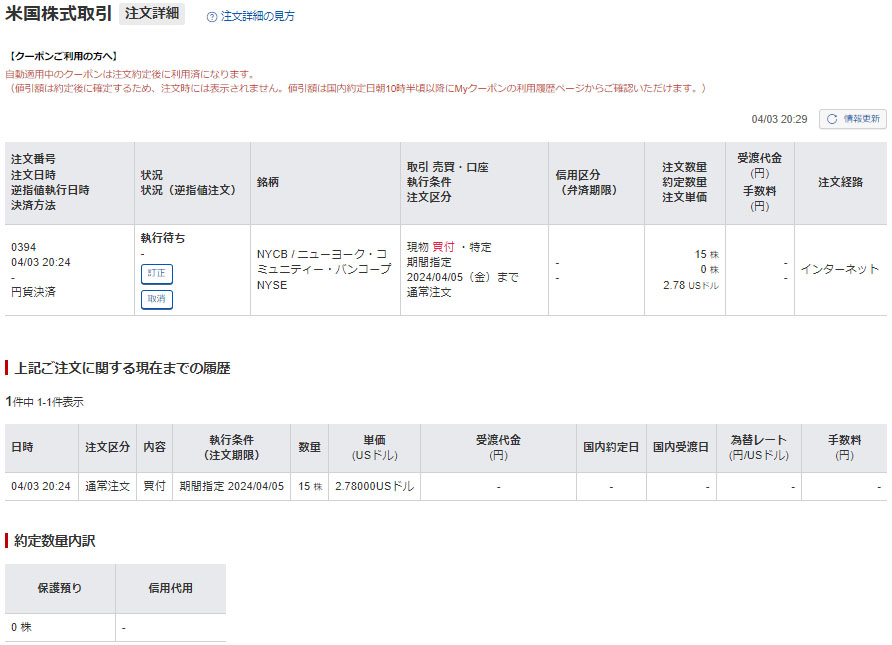This screenshot has height=645, width=892.
Task: Click the 保護預り column header
Action: (x=59, y=588)
